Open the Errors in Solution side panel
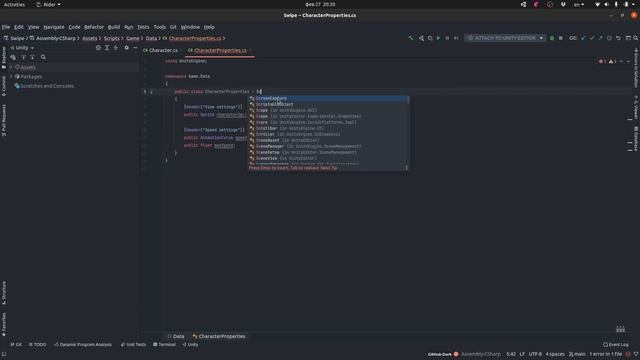The height and width of the screenshot is (360, 640). (636, 67)
